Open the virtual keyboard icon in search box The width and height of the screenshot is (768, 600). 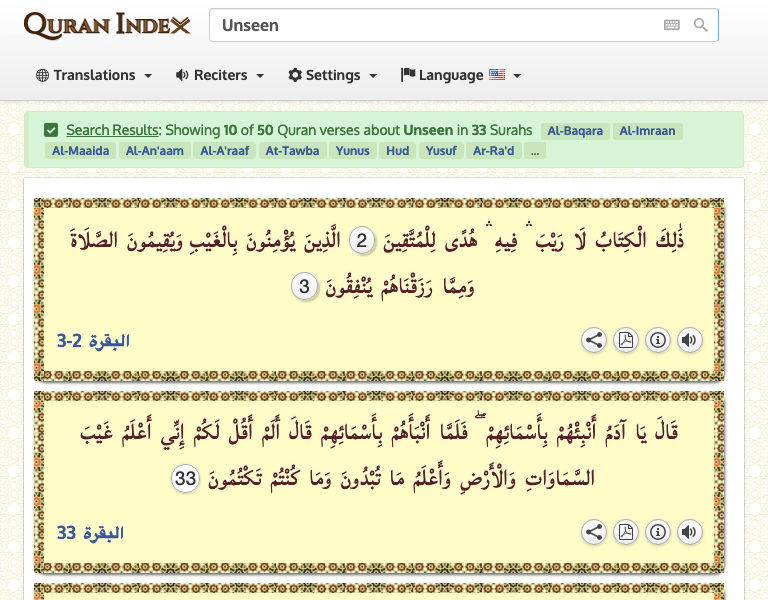coord(672,25)
